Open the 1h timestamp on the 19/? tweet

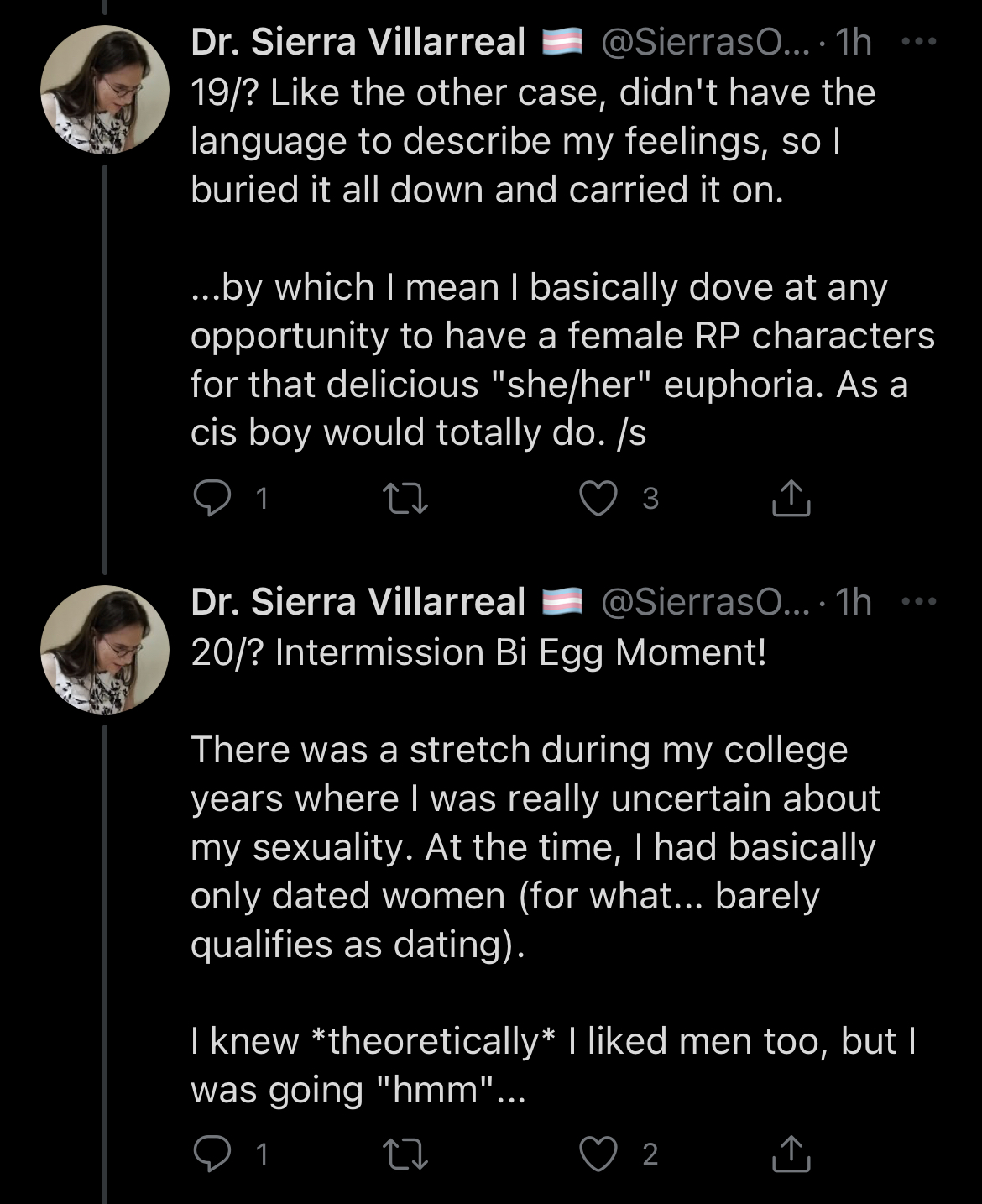tap(854, 42)
